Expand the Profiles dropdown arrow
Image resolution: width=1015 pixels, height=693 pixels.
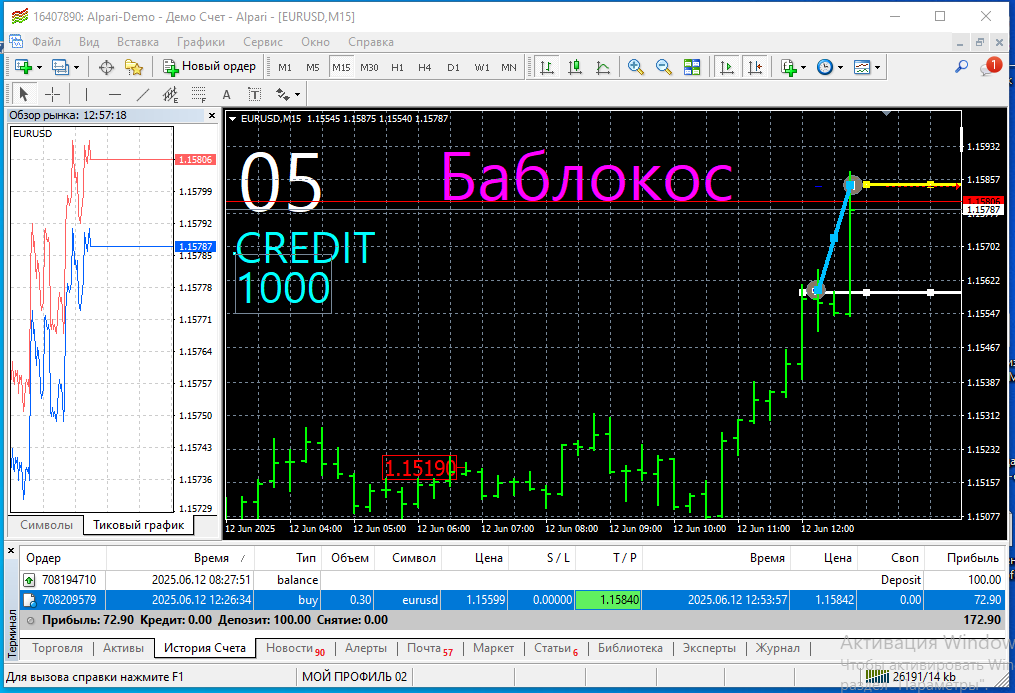tap(76, 67)
